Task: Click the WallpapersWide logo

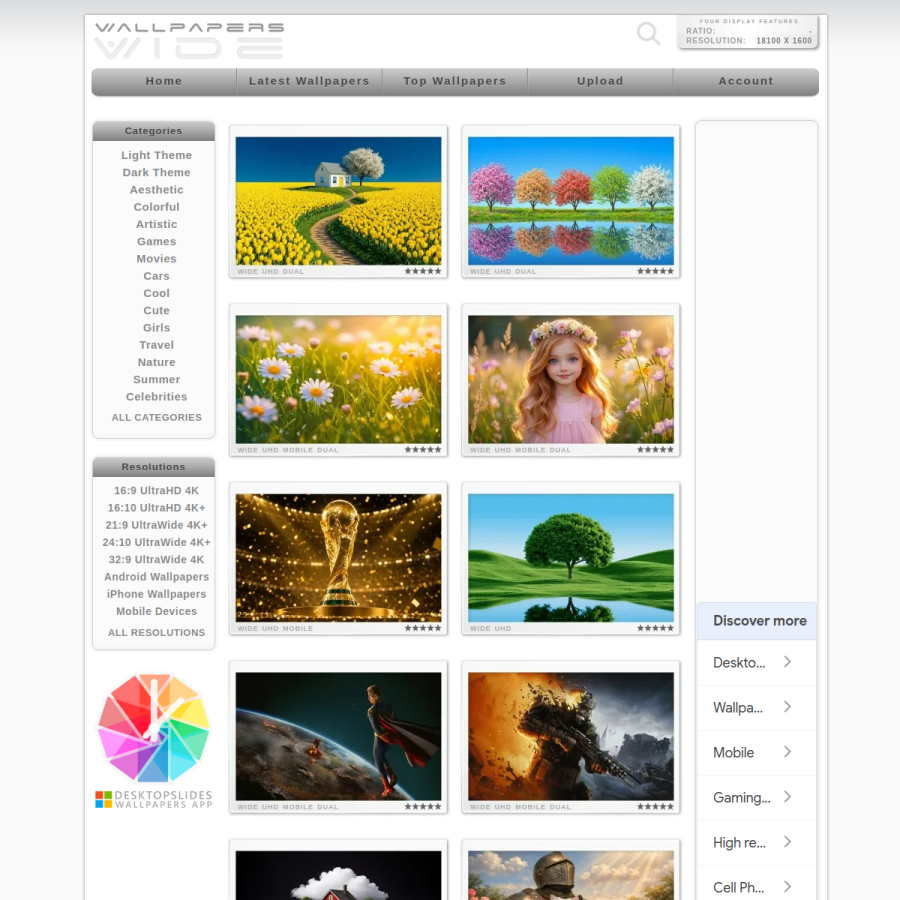Action: [x=189, y=41]
